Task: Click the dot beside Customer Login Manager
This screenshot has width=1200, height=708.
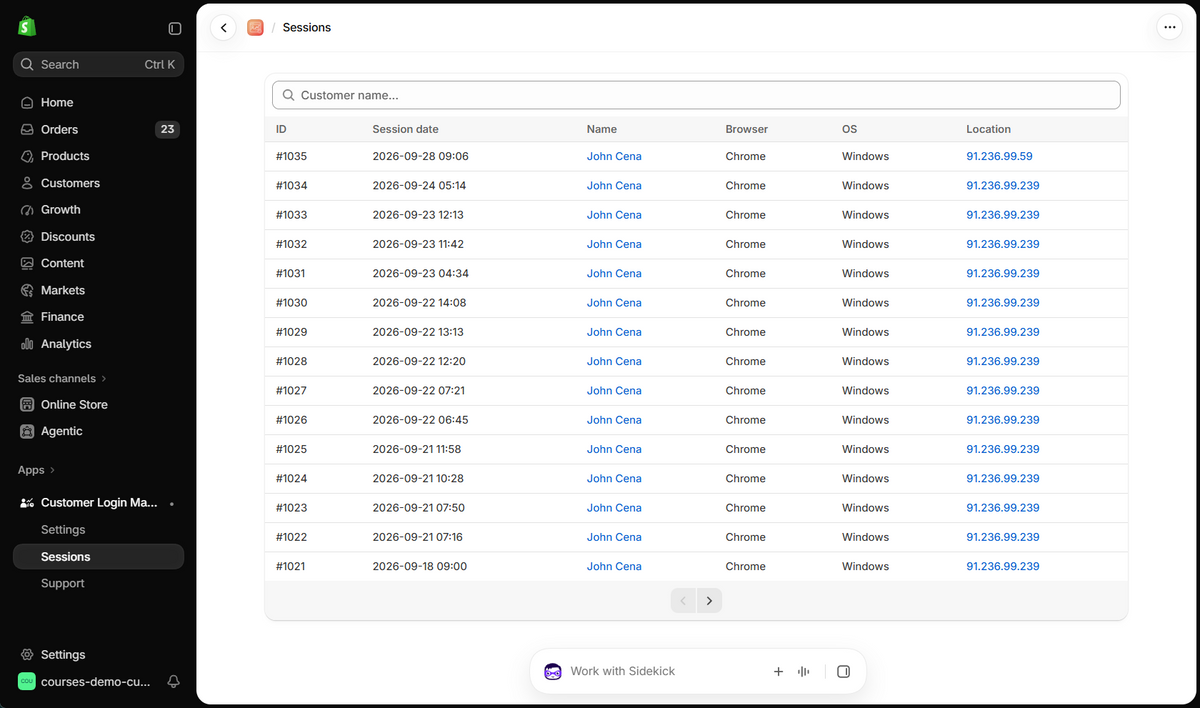Action: (172, 503)
